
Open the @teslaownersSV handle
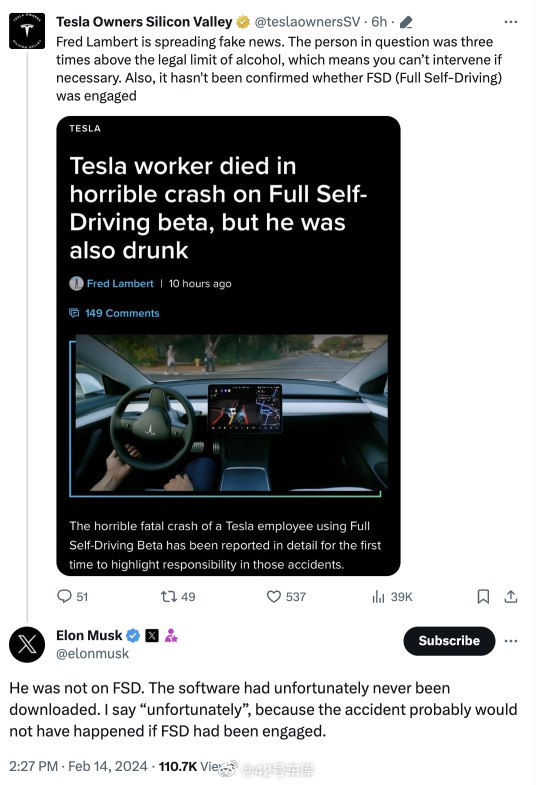[307, 22]
